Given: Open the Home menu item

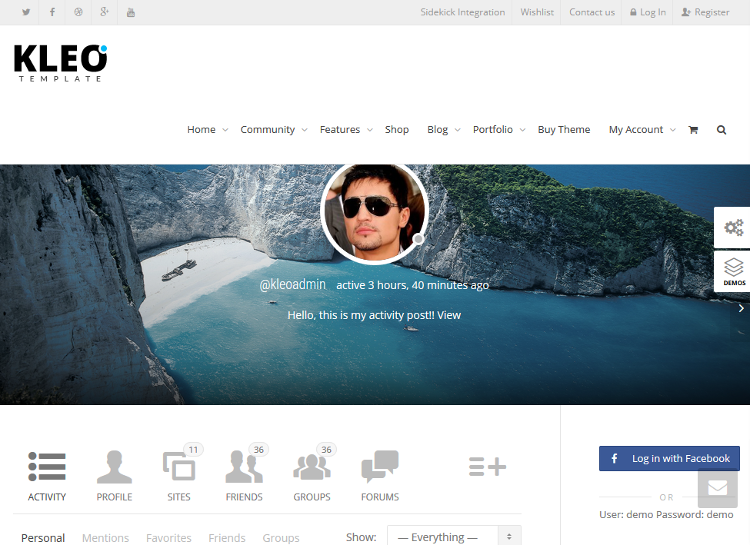Looking at the screenshot, I should [201, 130].
